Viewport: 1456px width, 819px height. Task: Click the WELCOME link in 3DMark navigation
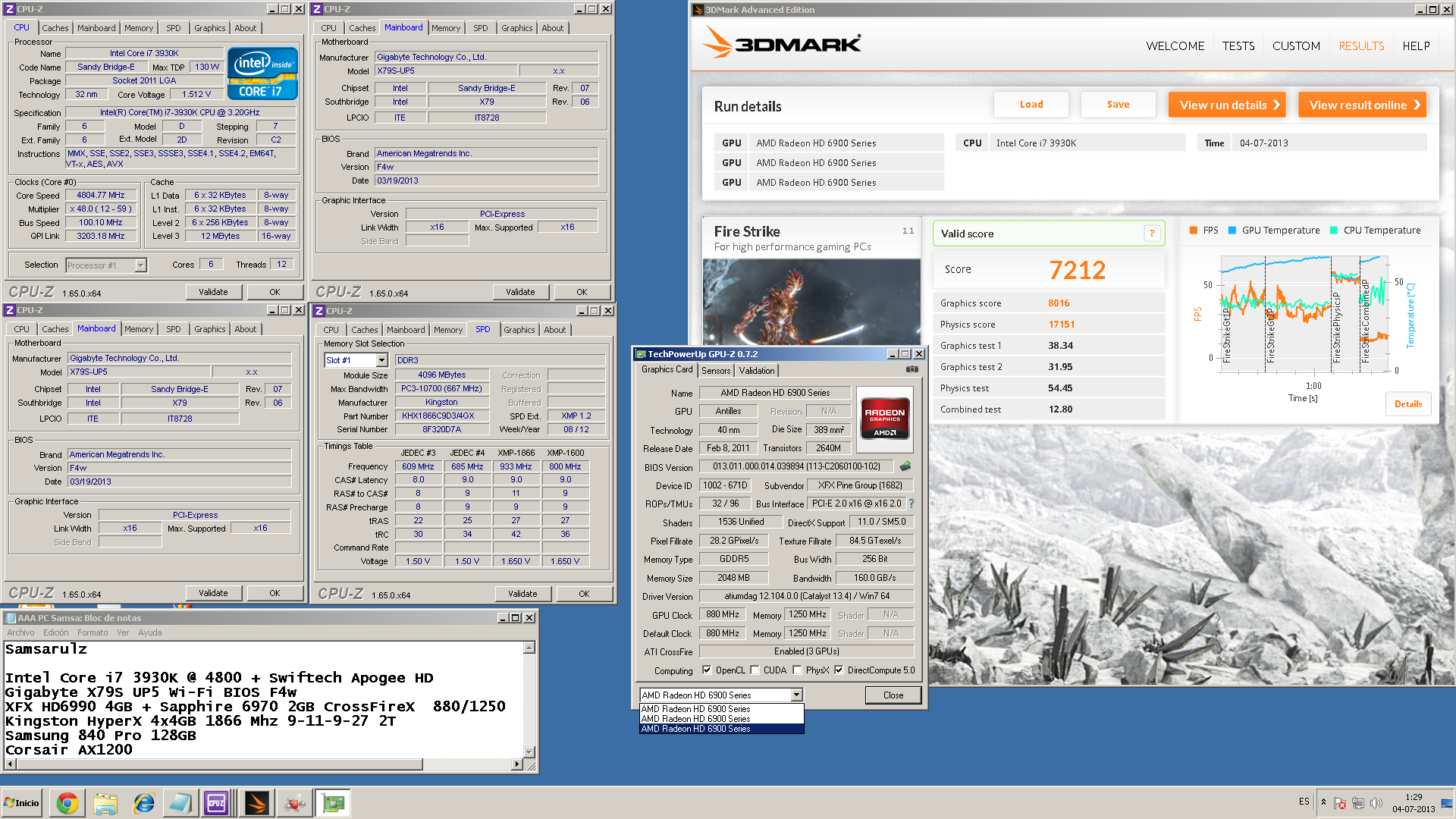[x=1175, y=46]
